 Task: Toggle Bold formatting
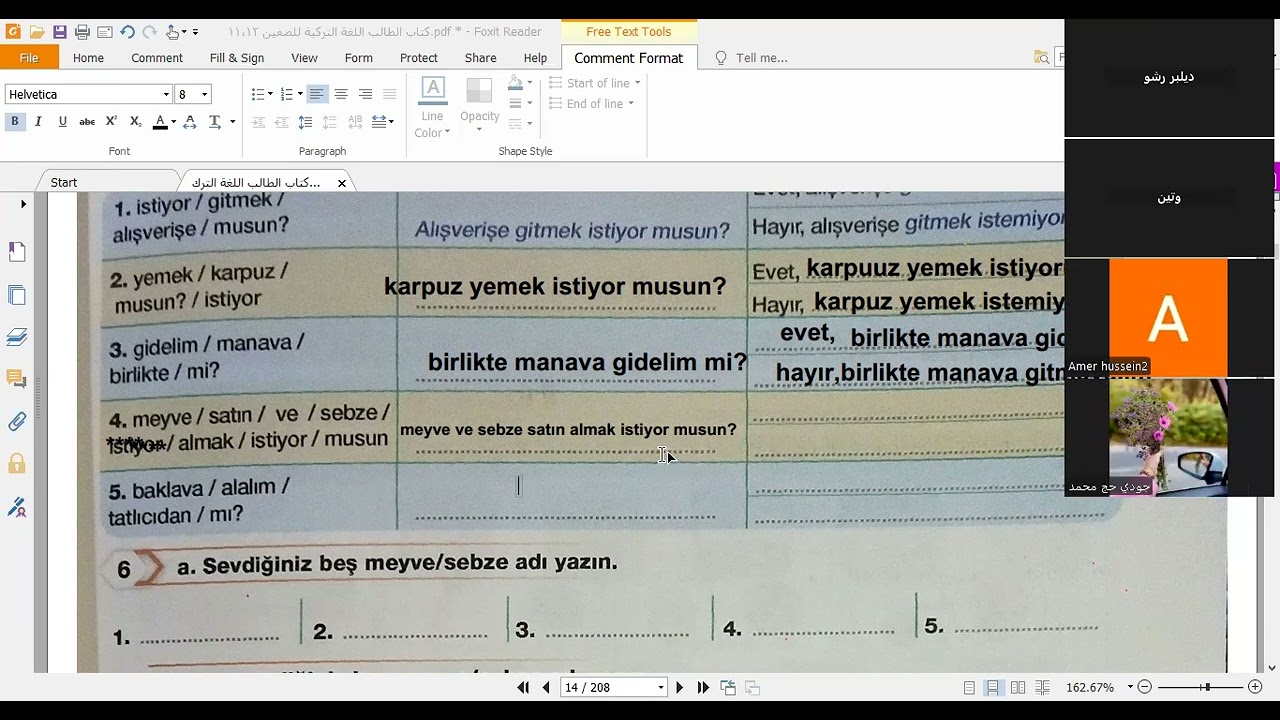15,121
